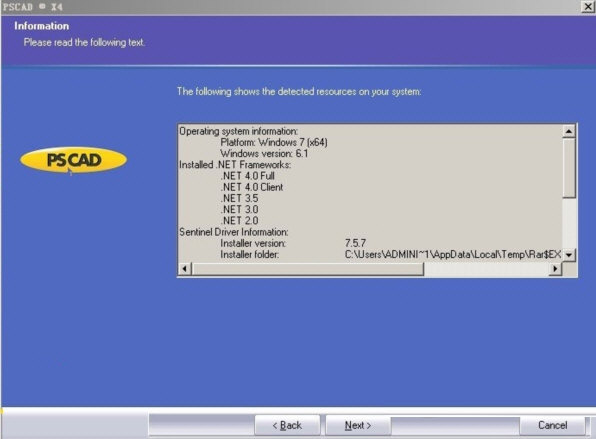The image size is (596, 439).
Task: Close the PSCAD X4 installer window
Action: coord(588,6)
